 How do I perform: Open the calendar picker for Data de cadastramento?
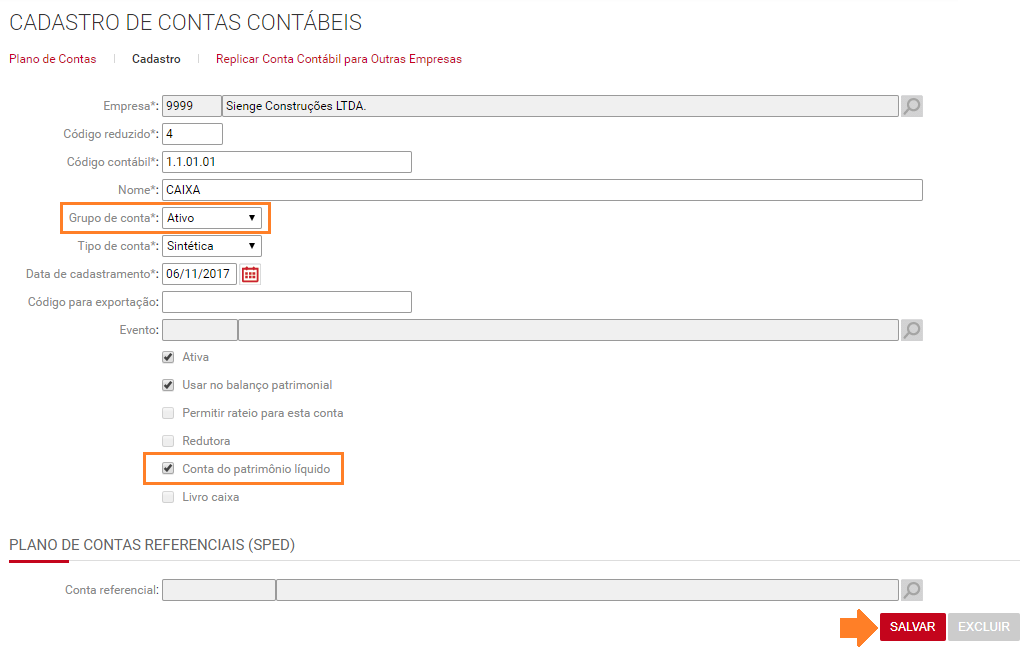(x=250, y=275)
